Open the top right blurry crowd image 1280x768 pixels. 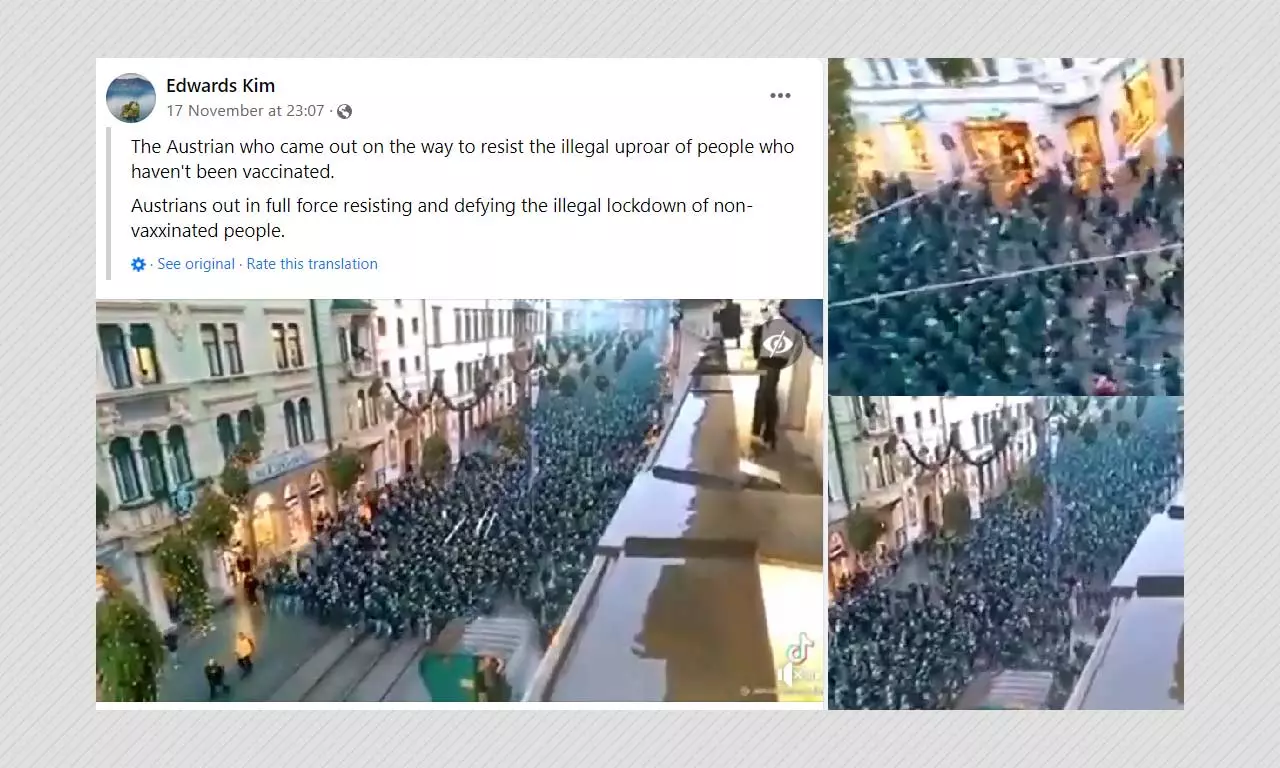tap(1006, 225)
